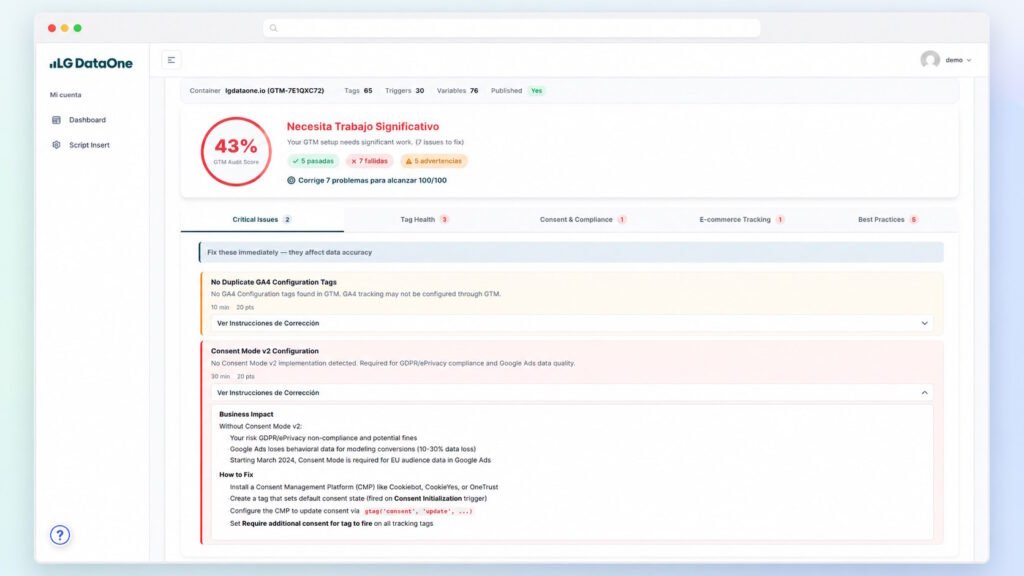Viewport: 1024px width, 576px height.
Task: Collapse instructions for Consent Mode v2 Configuration
Action: [x=570, y=392]
